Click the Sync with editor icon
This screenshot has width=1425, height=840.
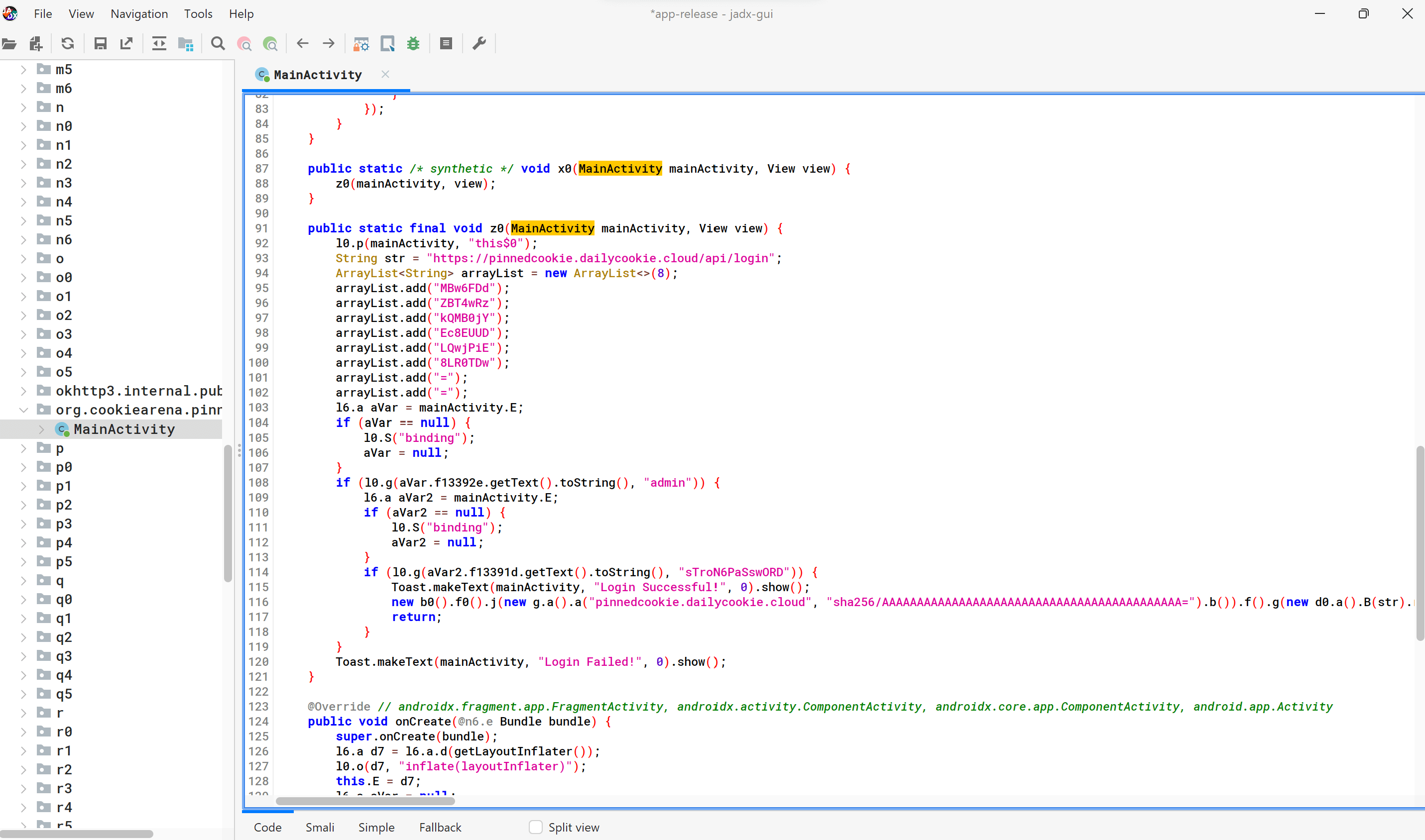[x=159, y=44]
